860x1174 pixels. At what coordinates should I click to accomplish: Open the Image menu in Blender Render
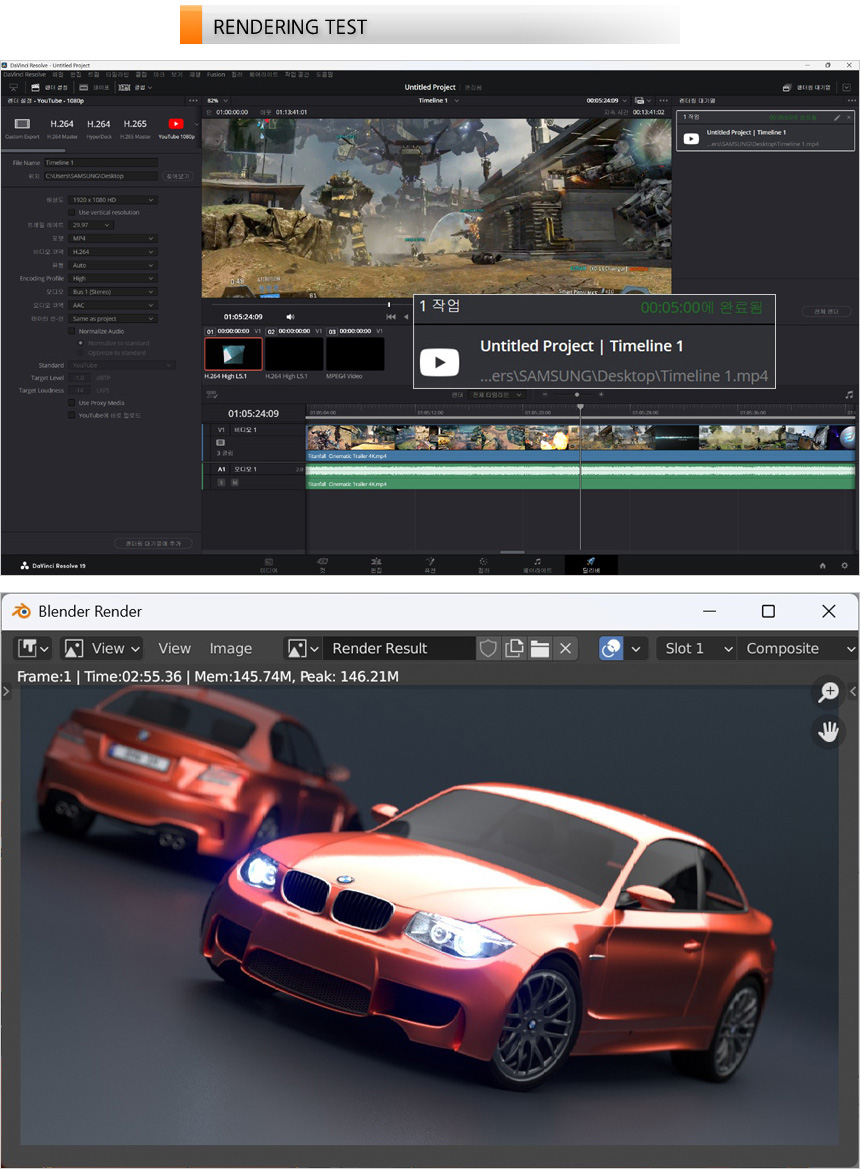(230, 649)
